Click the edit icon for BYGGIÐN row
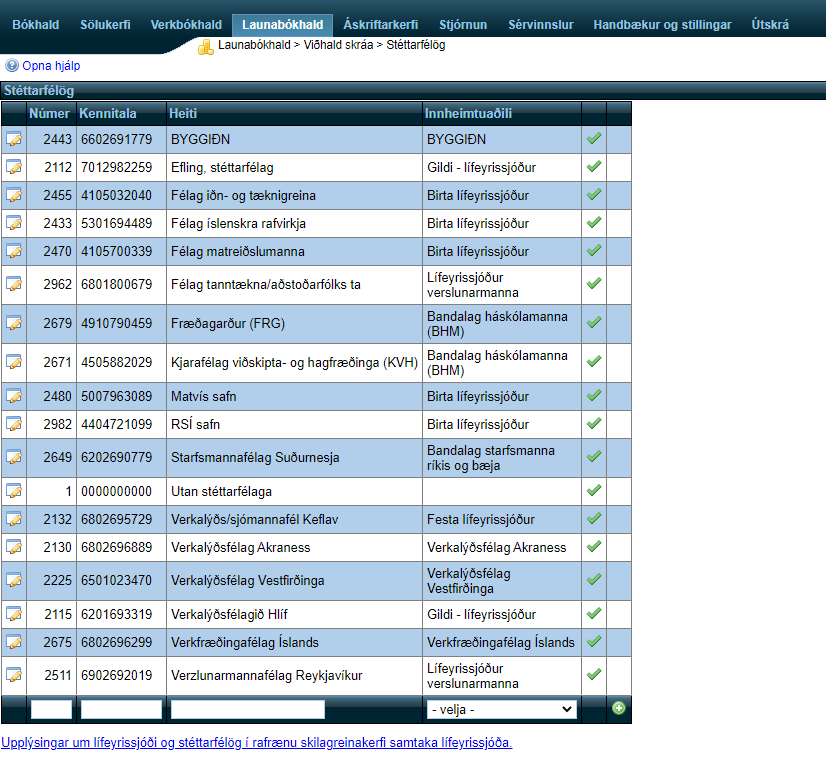This screenshot has height=770, width=826. [x=14, y=140]
